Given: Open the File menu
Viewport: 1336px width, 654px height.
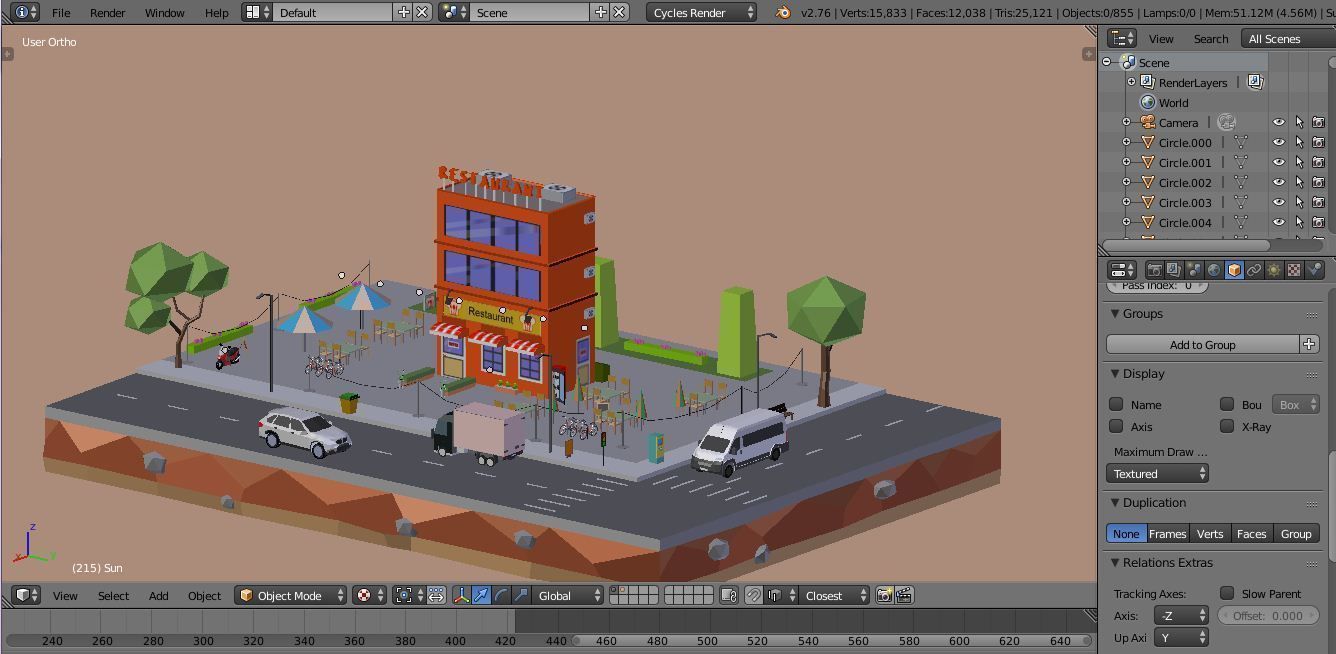Looking at the screenshot, I should [x=61, y=12].
